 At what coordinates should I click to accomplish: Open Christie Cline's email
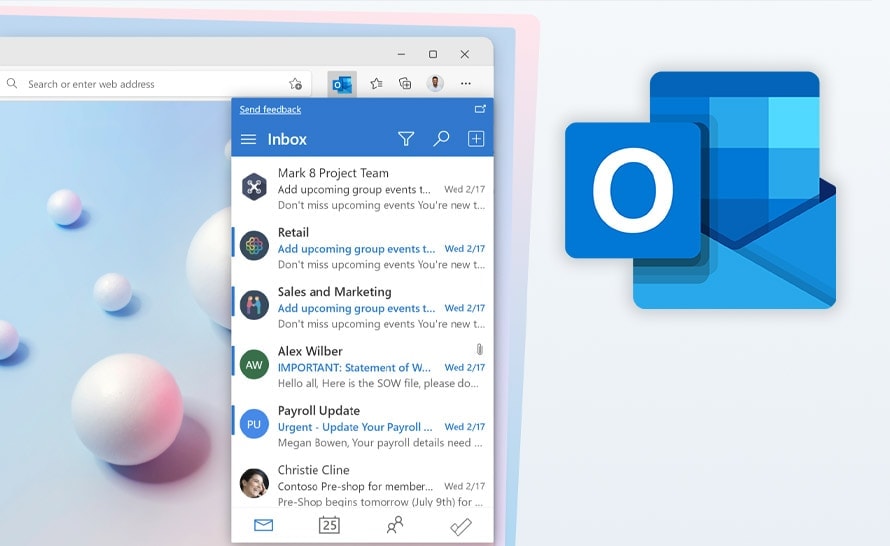(x=362, y=483)
